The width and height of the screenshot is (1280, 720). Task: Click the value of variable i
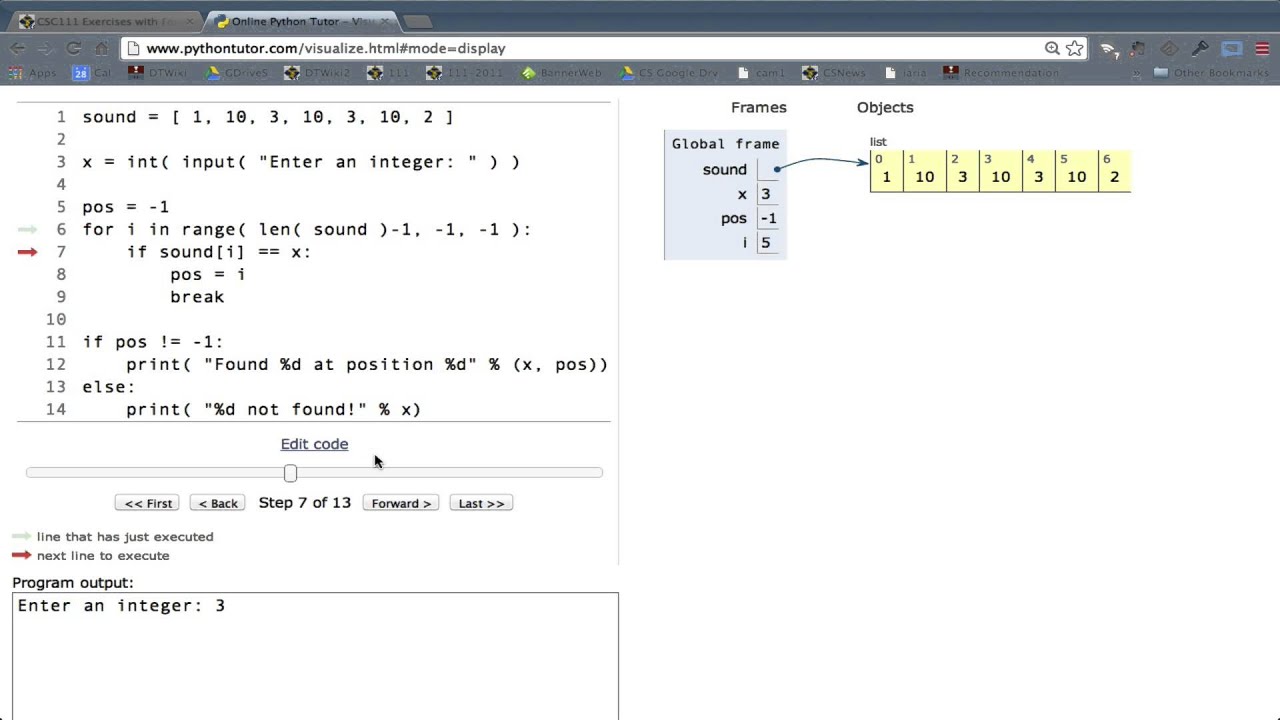coord(766,242)
